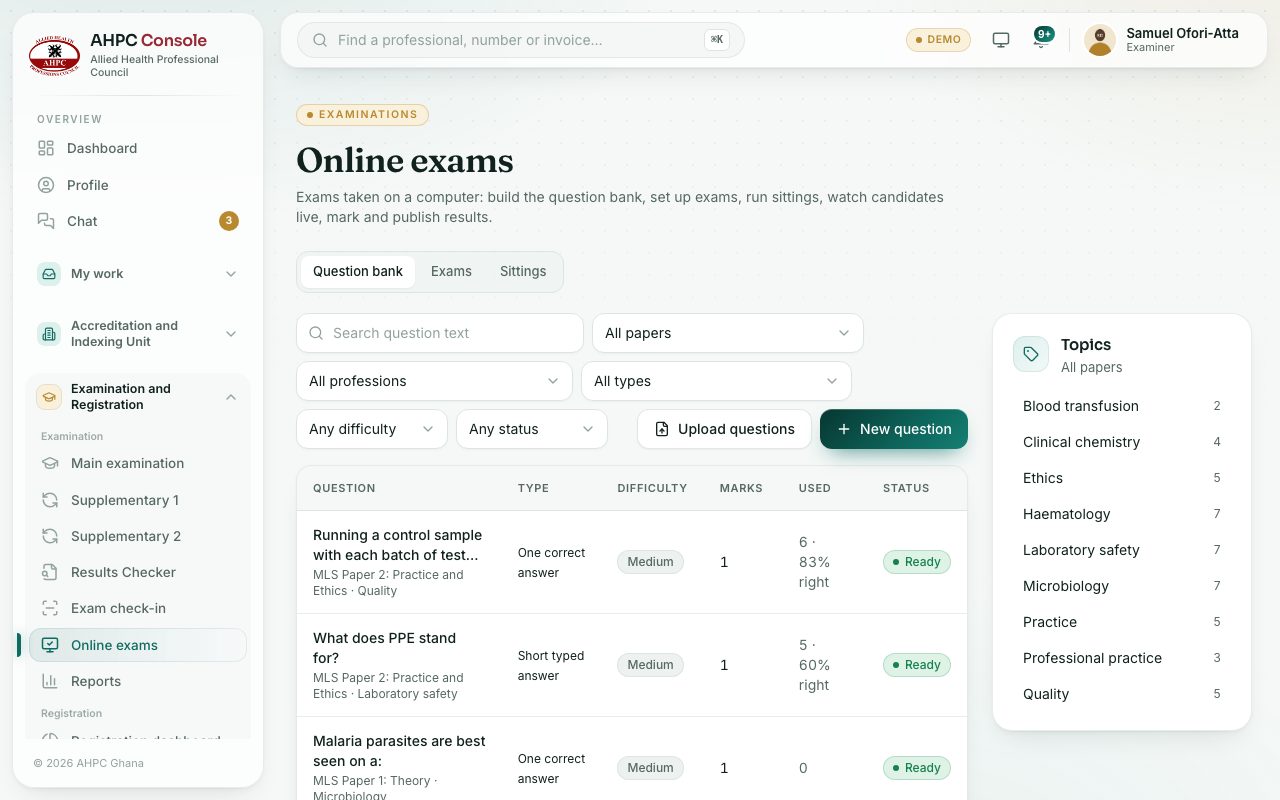Open the Dashboard grid icon

pos(46,148)
